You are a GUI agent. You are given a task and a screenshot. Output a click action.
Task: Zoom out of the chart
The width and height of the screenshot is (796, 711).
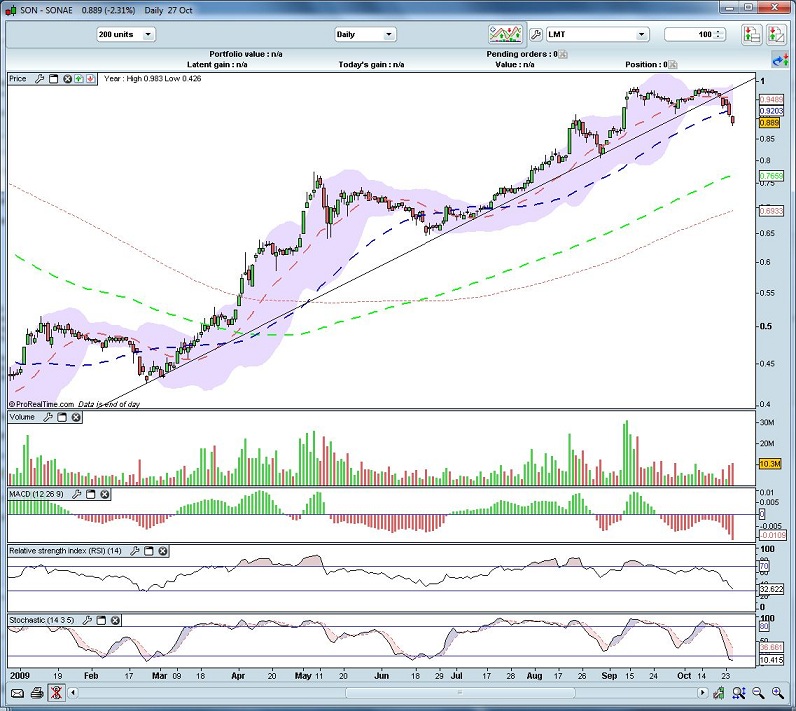pos(758,693)
